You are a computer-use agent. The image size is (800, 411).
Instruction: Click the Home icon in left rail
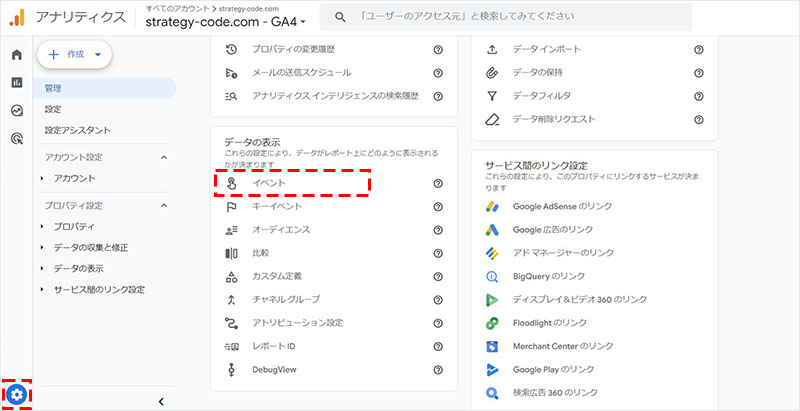[x=16, y=54]
